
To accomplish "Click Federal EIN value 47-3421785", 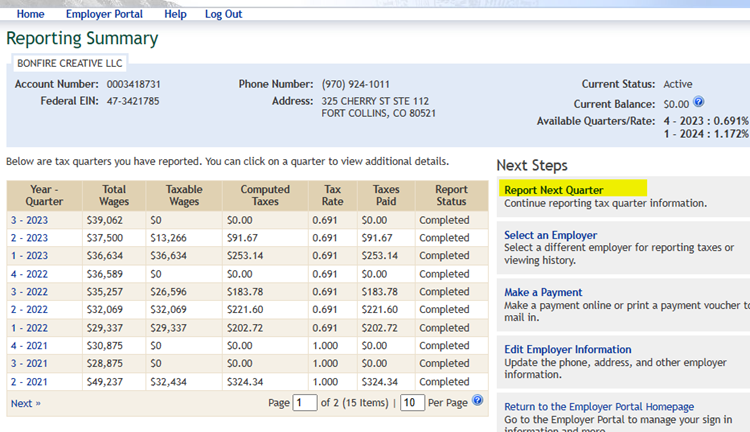I will [133, 101].
